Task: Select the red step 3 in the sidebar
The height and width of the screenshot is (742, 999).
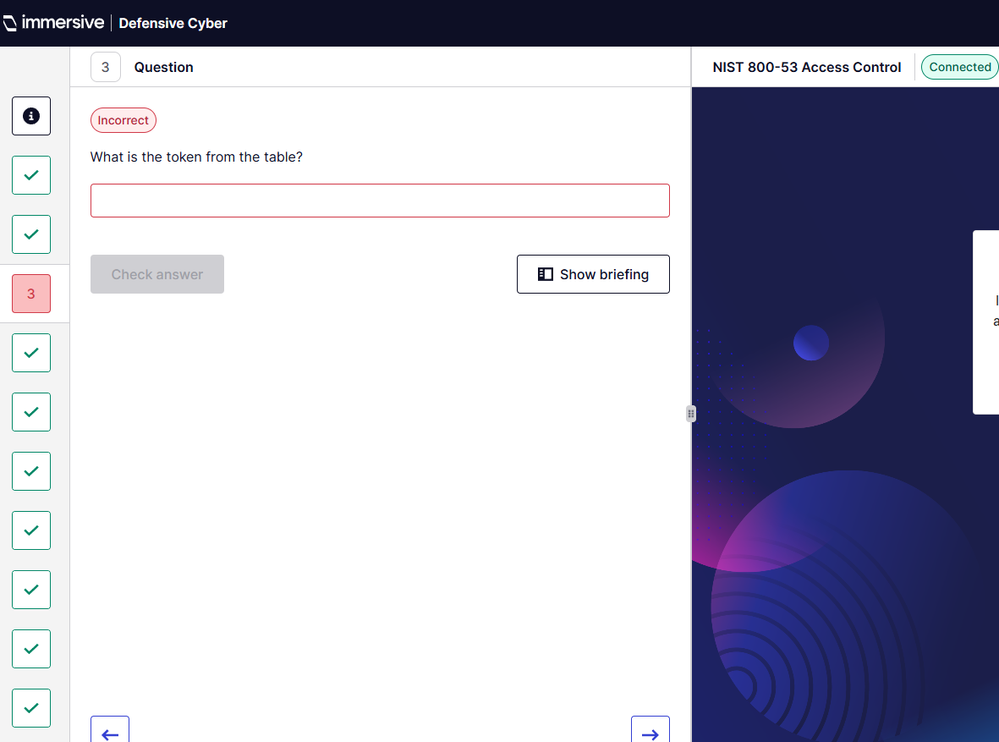Action: coord(31,294)
